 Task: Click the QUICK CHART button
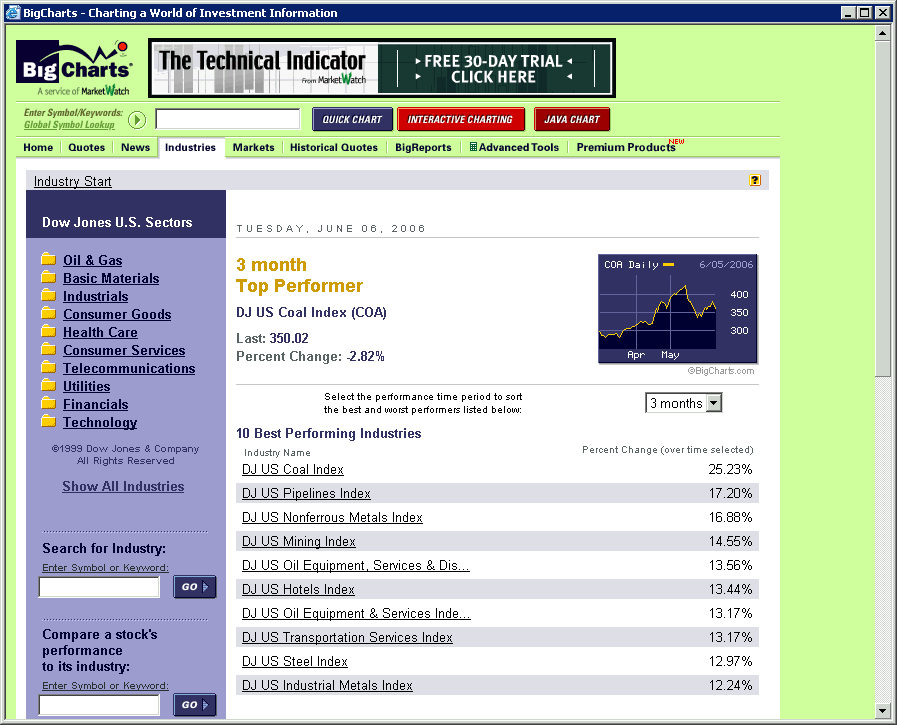(352, 118)
